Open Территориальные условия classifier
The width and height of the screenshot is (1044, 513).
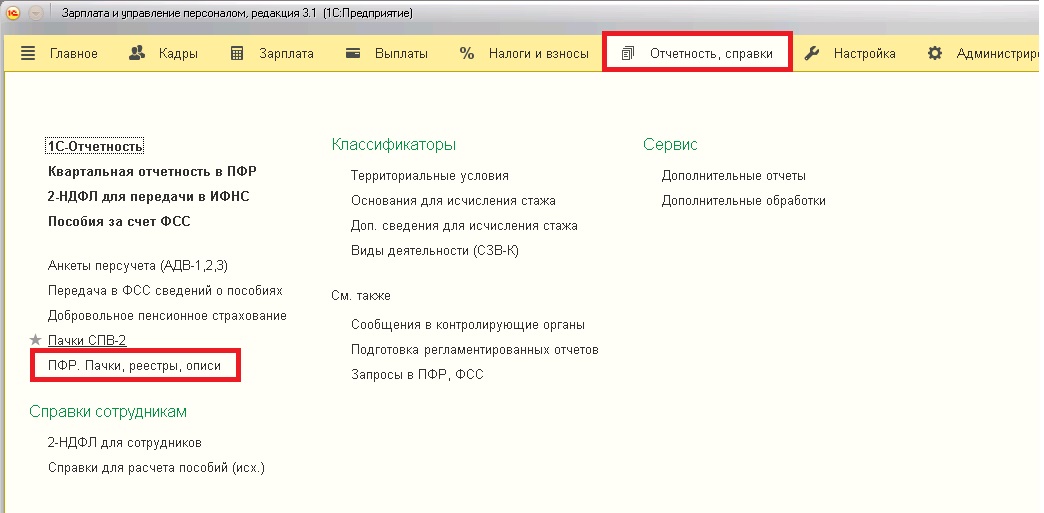click(430, 176)
